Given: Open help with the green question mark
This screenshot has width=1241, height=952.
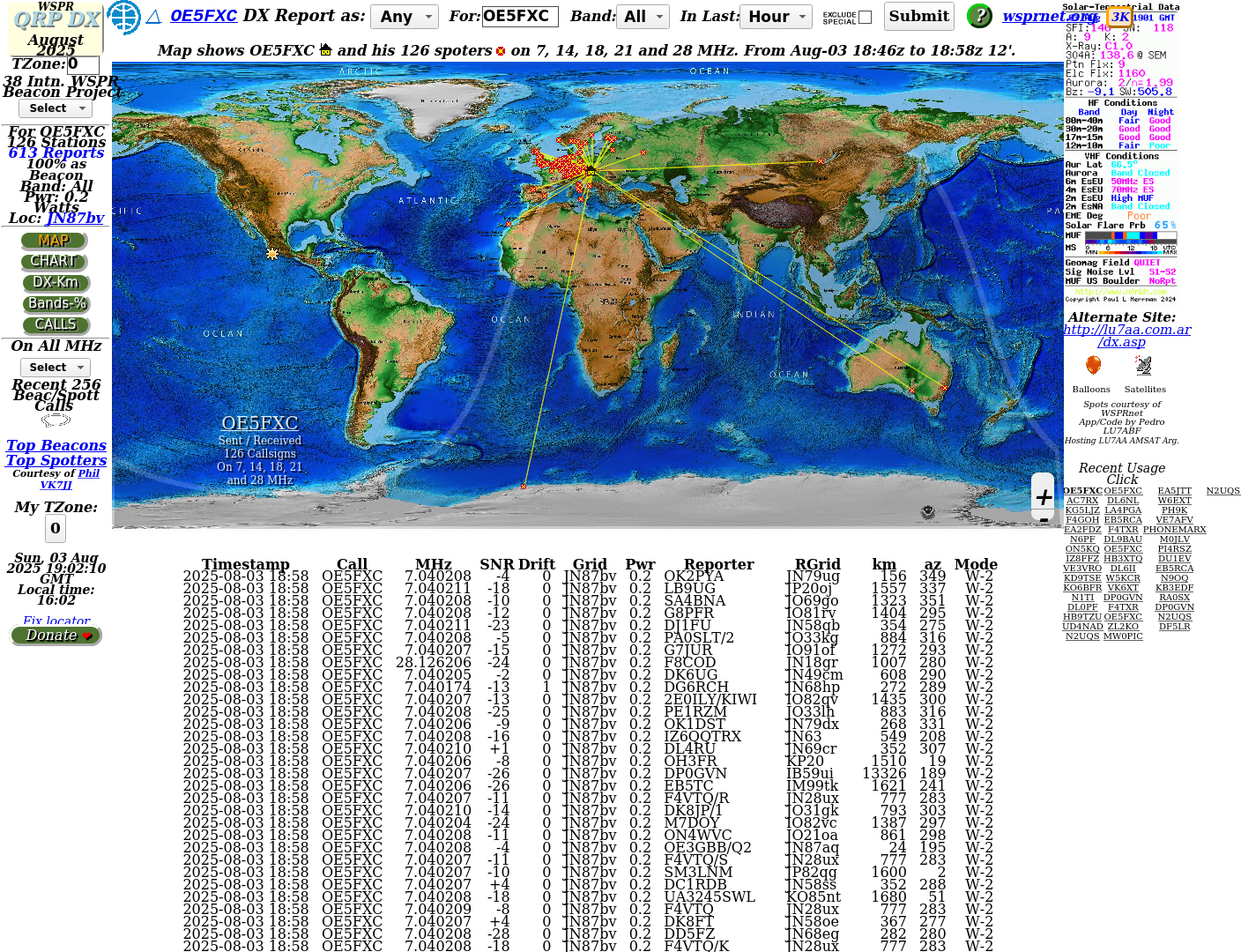Looking at the screenshot, I should (978, 16).
